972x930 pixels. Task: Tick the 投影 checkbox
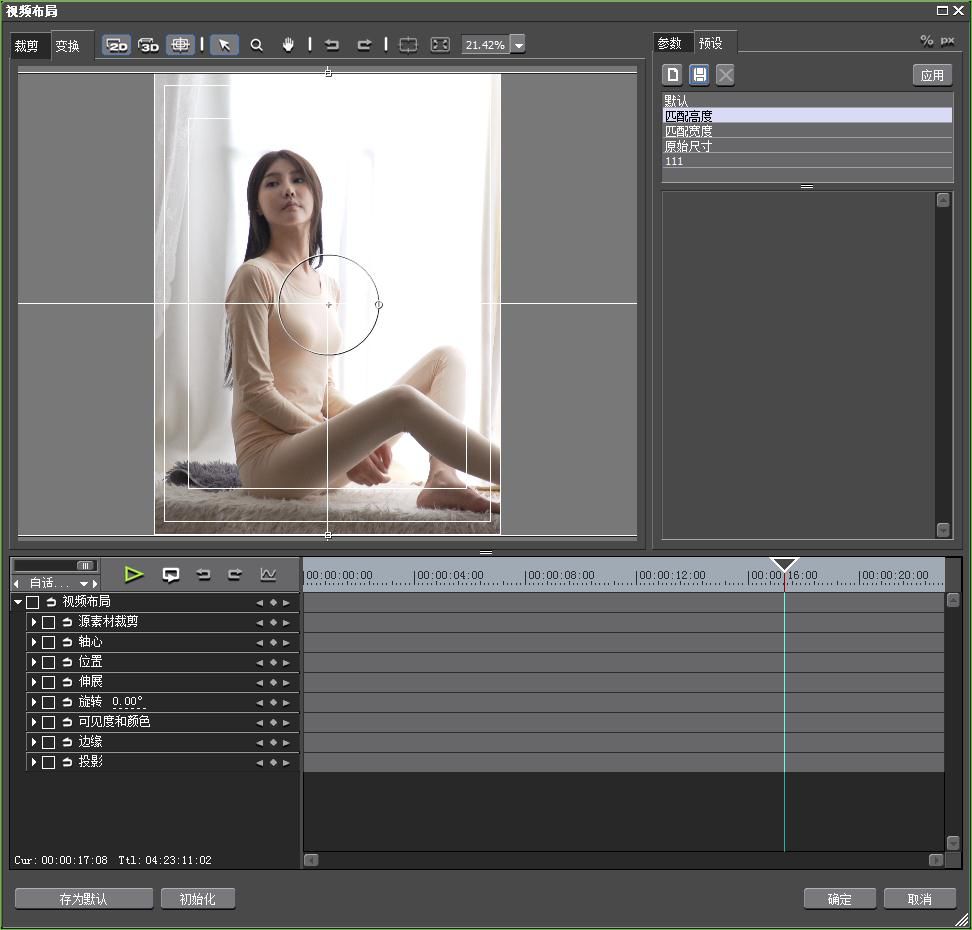48,762
